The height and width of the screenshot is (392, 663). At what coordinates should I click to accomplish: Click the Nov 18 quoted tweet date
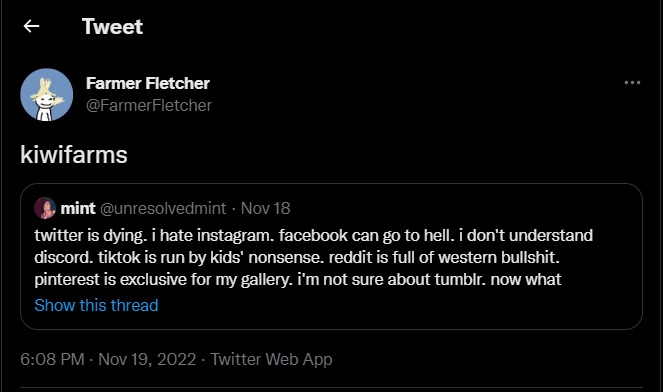pyautogui.click(x=266, y=208)
